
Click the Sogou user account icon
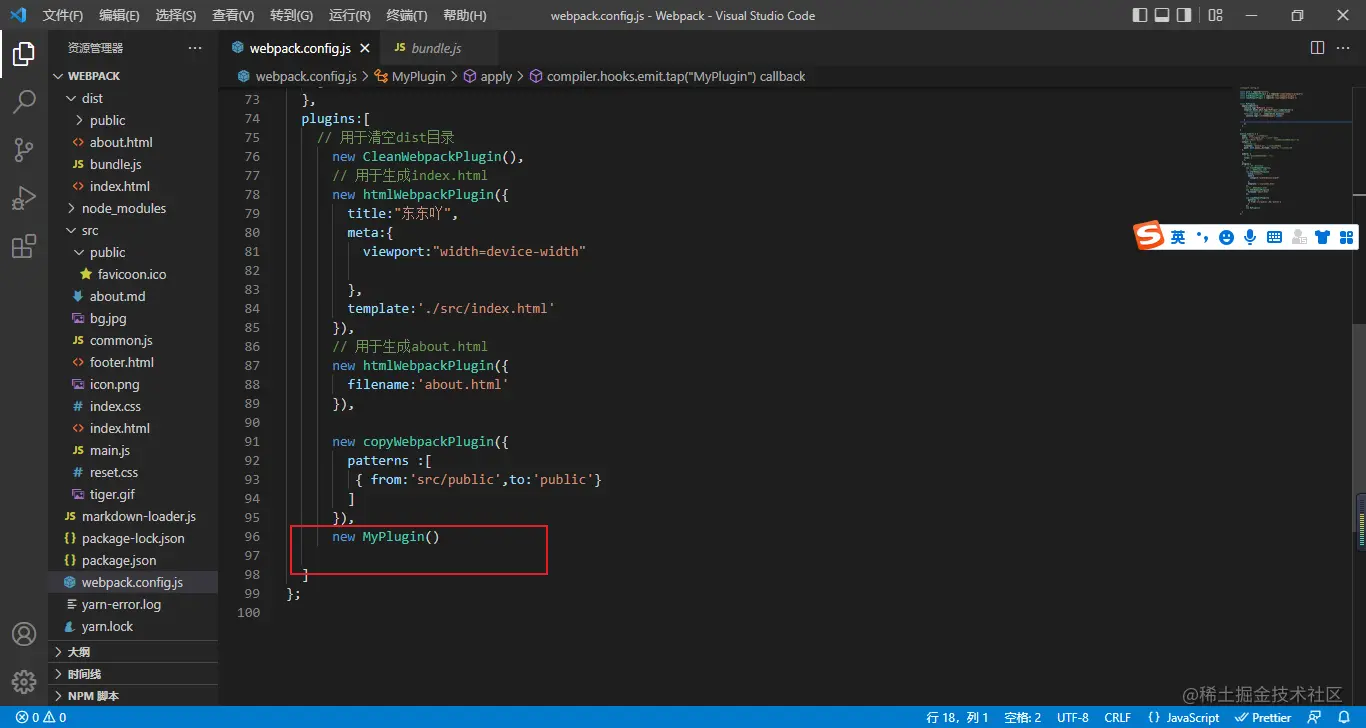1299,237
